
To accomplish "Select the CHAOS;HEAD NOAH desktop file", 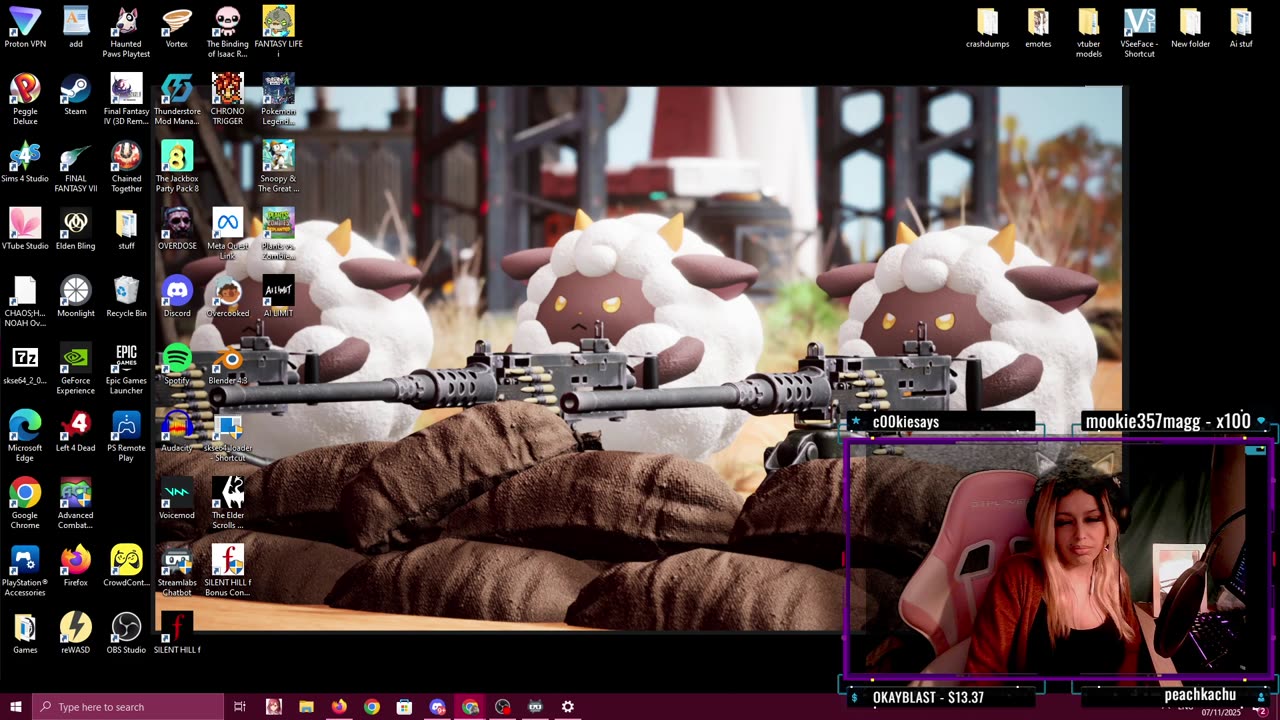I will (x=25, y=302).
